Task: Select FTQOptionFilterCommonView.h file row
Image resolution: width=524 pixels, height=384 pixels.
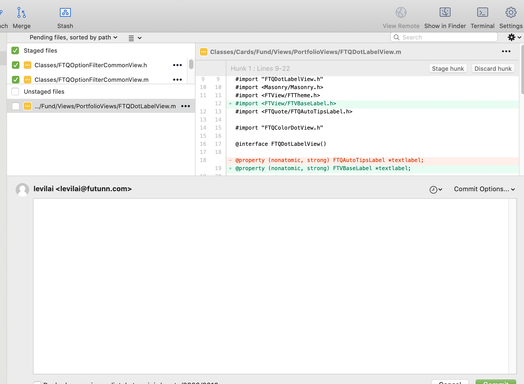Action: [98, 65]
